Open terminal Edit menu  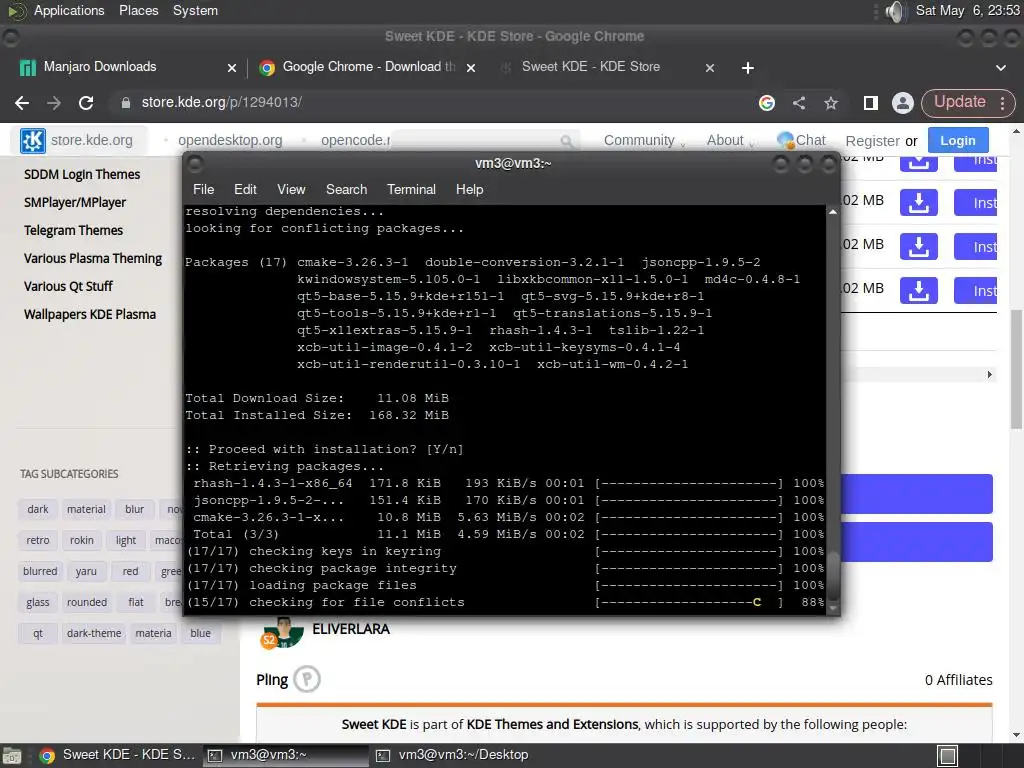pyautogui.click(x=245, y=189)
